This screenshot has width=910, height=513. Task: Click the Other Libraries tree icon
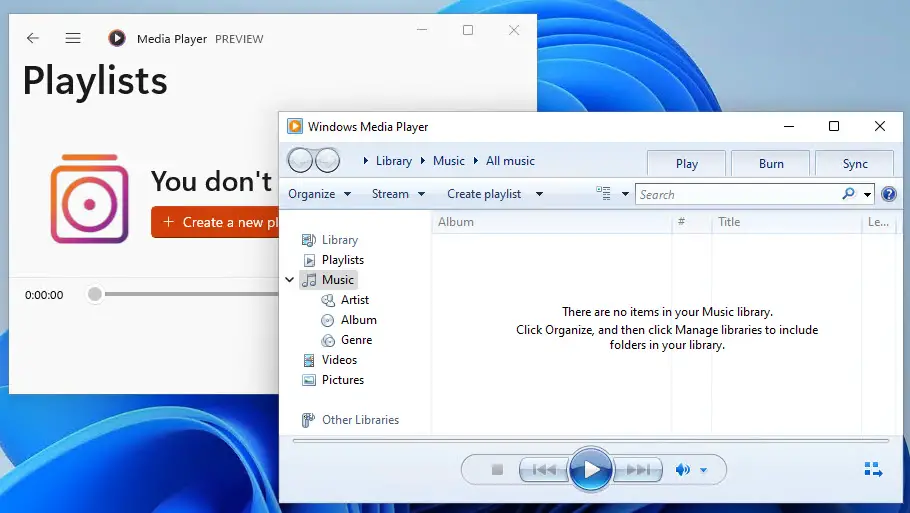click(x=308, y=420)
